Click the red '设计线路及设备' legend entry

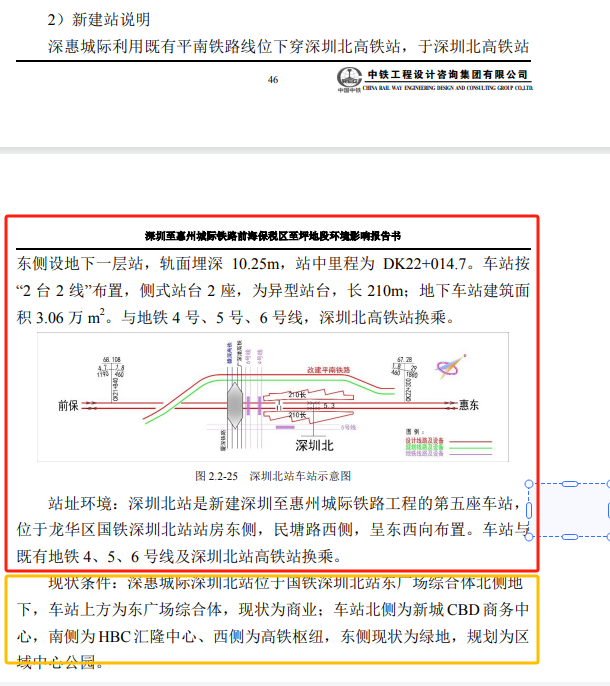424,441
